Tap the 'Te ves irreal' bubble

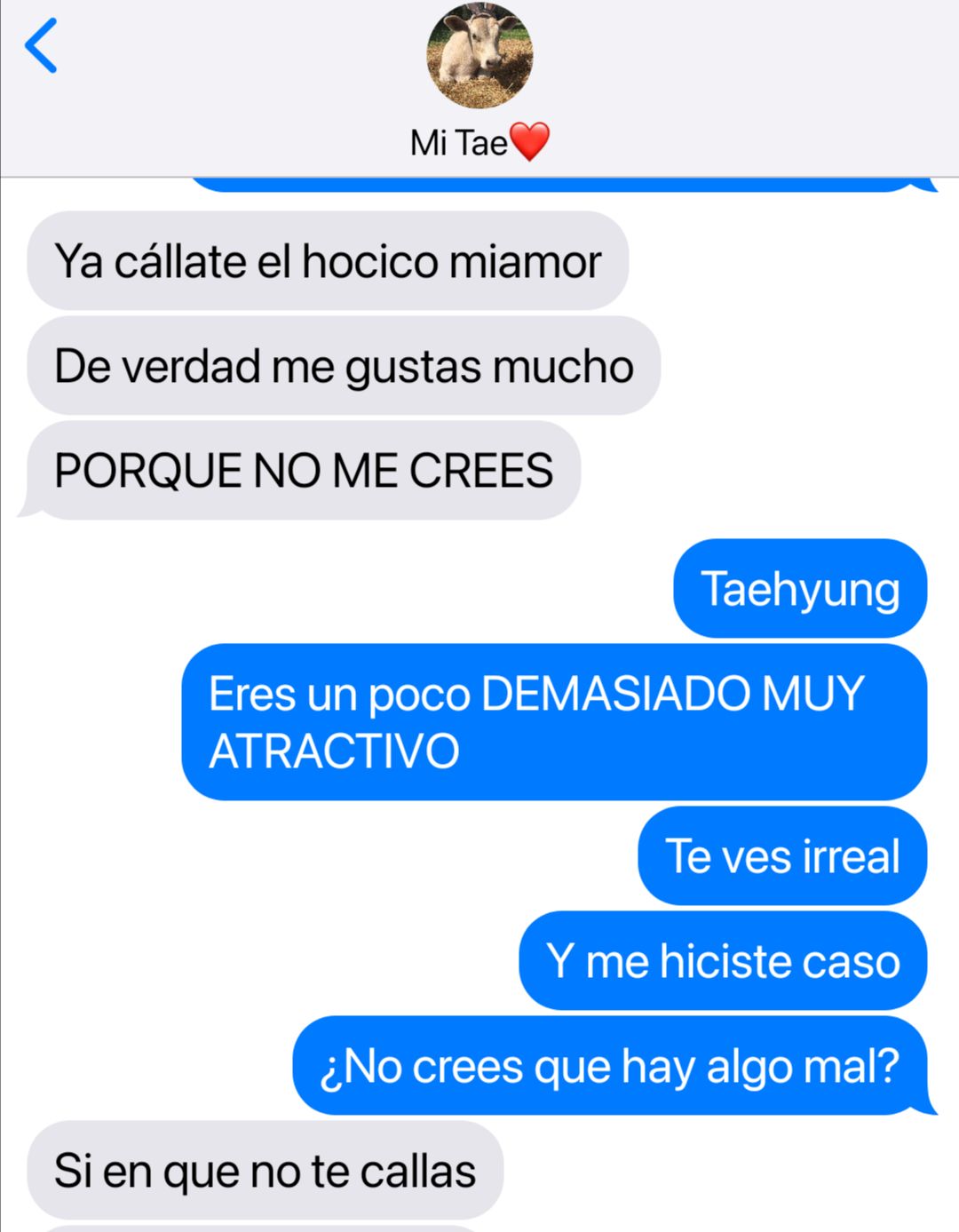[782, 856]
